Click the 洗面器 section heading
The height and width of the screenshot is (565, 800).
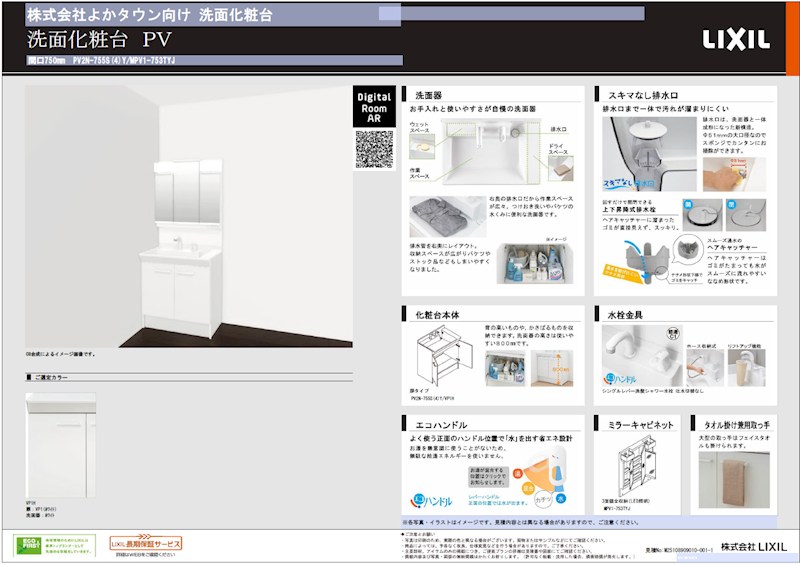tap(429, 95)
